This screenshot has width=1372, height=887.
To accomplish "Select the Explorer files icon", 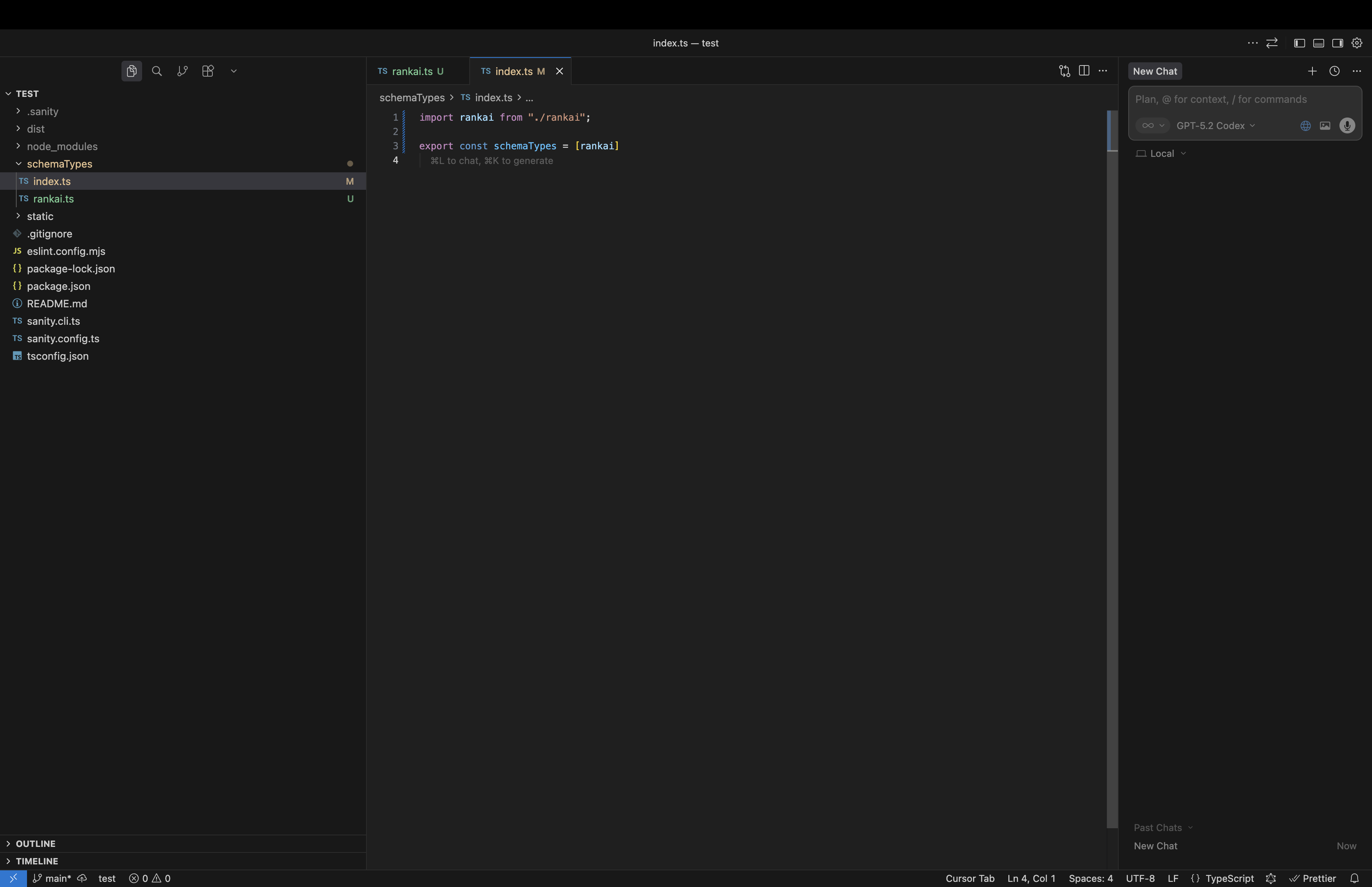I will [x=131, y=71].
